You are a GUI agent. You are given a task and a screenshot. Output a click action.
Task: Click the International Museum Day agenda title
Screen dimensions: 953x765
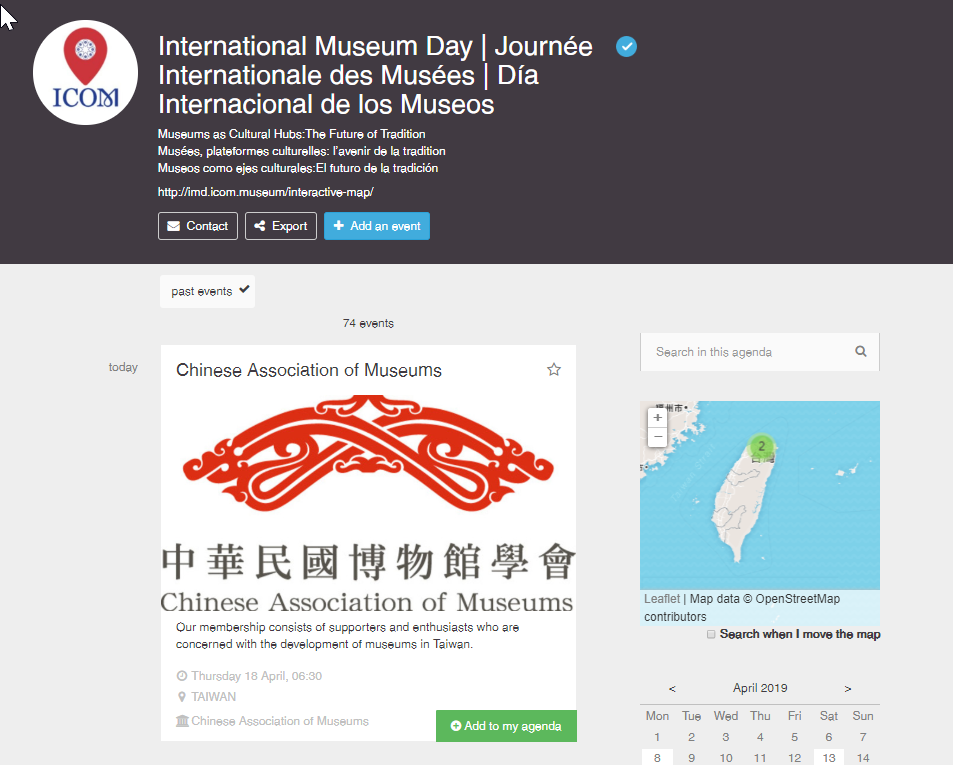375,75
